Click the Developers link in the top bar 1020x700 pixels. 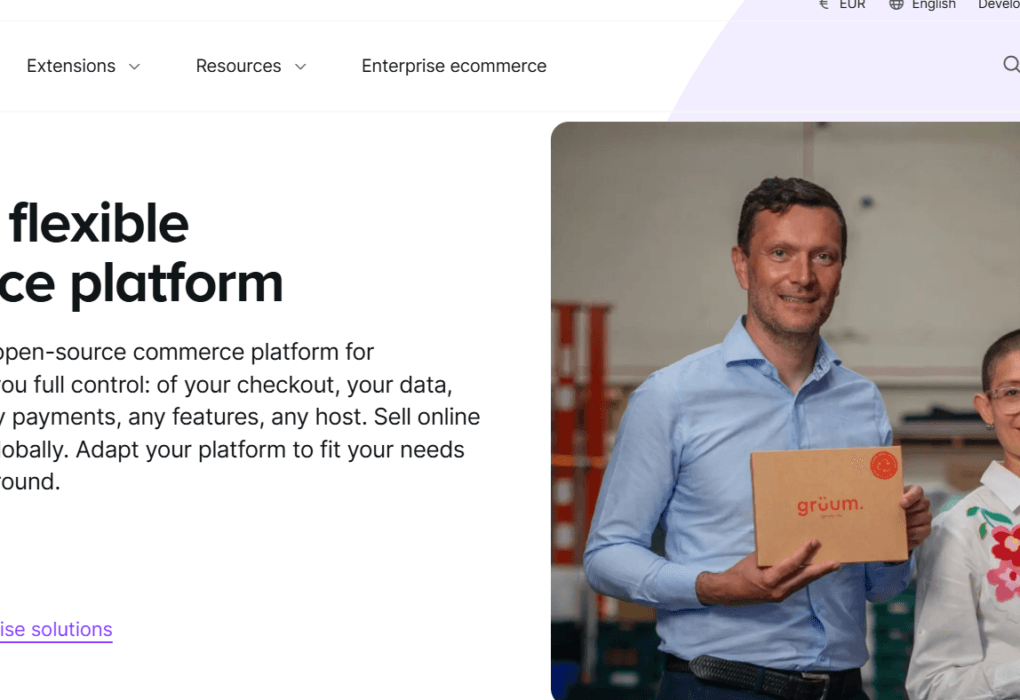[x=998, y=5]
